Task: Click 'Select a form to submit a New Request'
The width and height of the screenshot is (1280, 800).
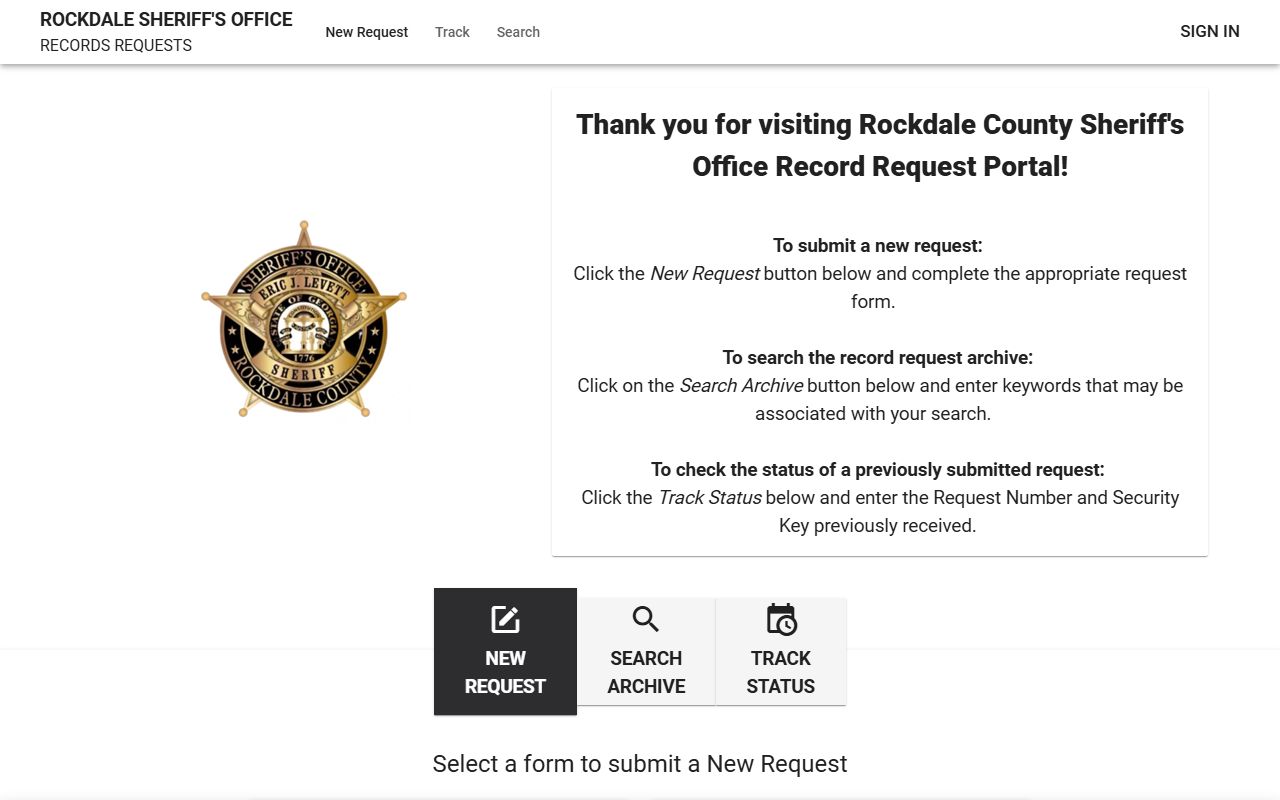Action: click(x=640, y=764)
